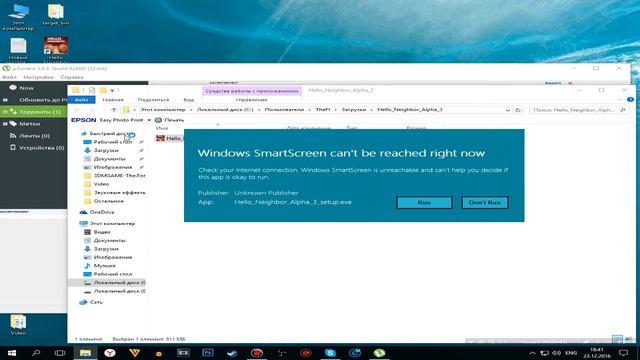Sort files by the Имя column header
The width and height of the screenshot is (640, 360).
(x=162, y=128)
